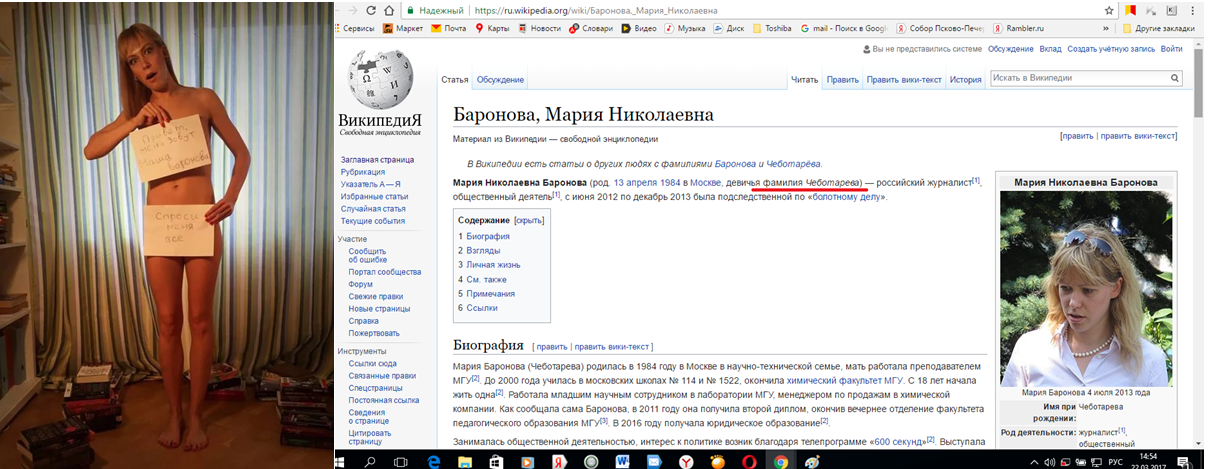Viewport: 1209px width, 469px height.
Task: Click the Войти login link
Action: click(1171, 48)
